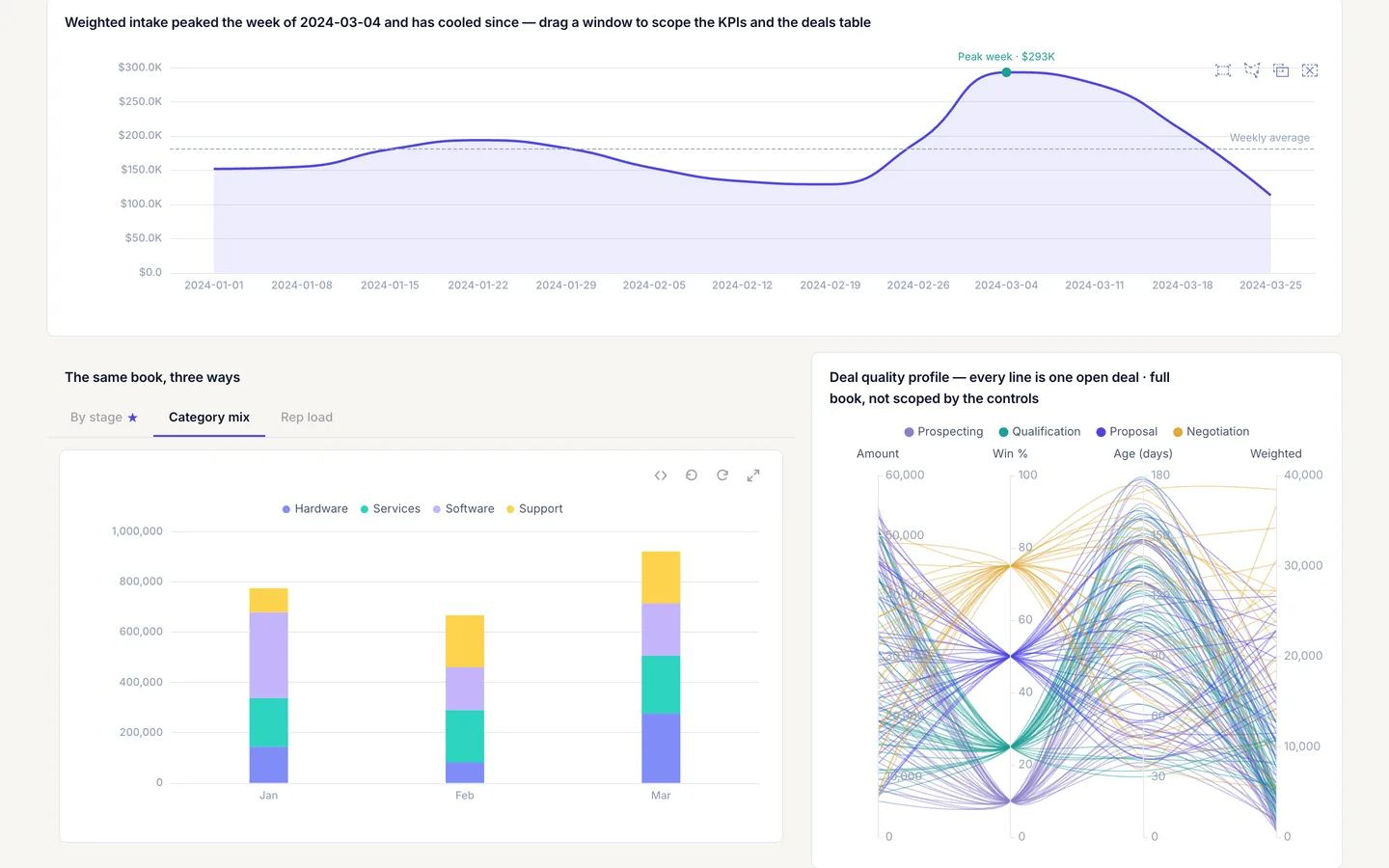Toggle the Support legend entry

(534, 509)
